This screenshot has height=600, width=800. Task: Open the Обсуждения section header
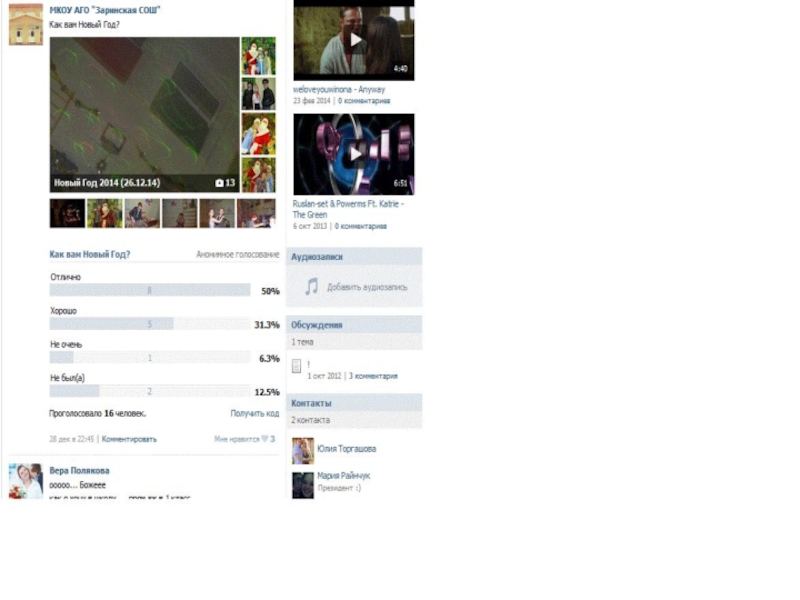click(x=354, y=325)
